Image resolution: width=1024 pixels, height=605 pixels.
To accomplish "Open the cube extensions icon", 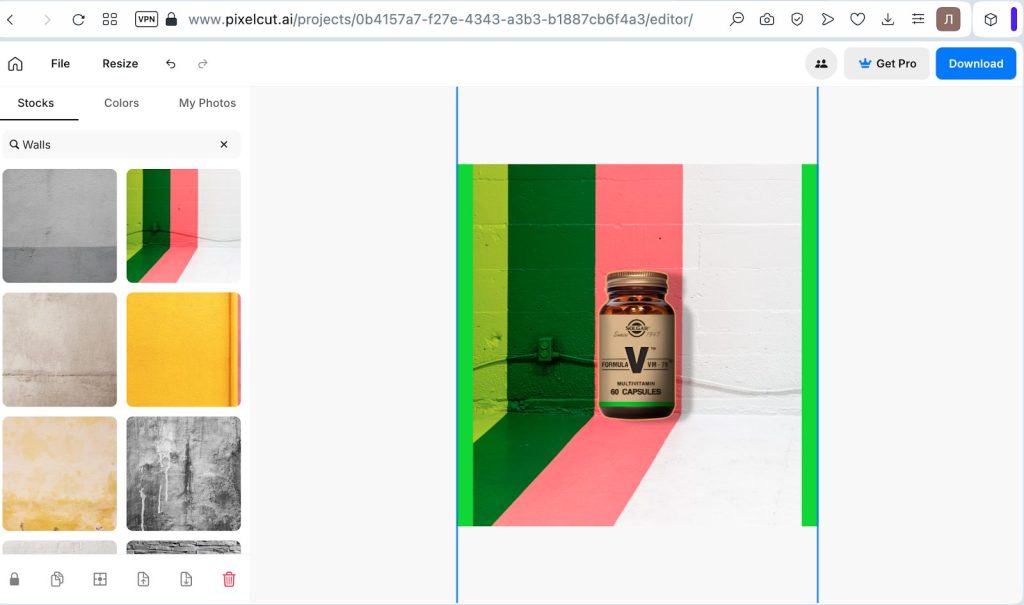I will click(x=991, y=20).
